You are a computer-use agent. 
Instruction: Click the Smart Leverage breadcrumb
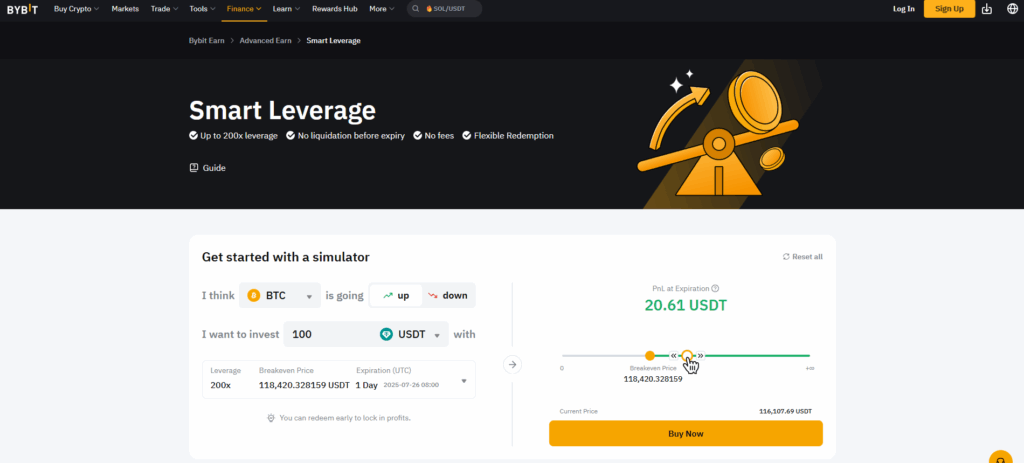(x=333, y=40)
